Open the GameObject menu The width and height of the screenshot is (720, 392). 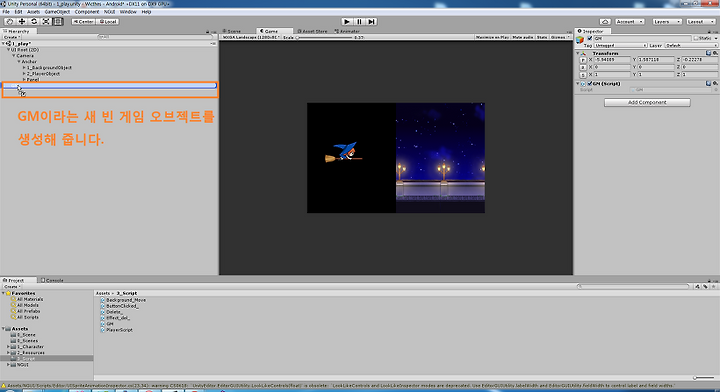[x=57, y=12]
